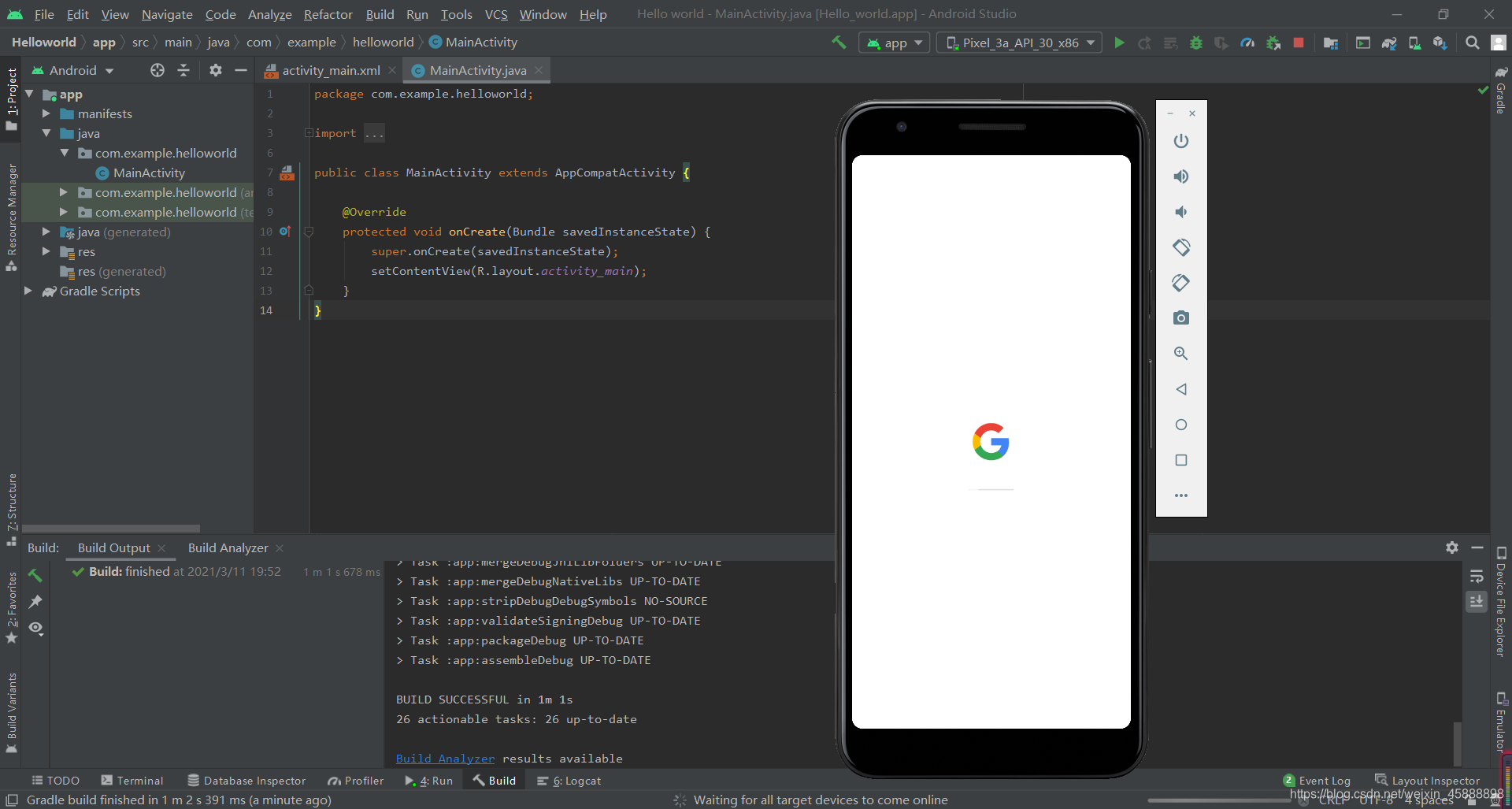Screen dimensions: 1512x809
Task: Toggle the Favorites side tool window
Action: pos(11,607)
